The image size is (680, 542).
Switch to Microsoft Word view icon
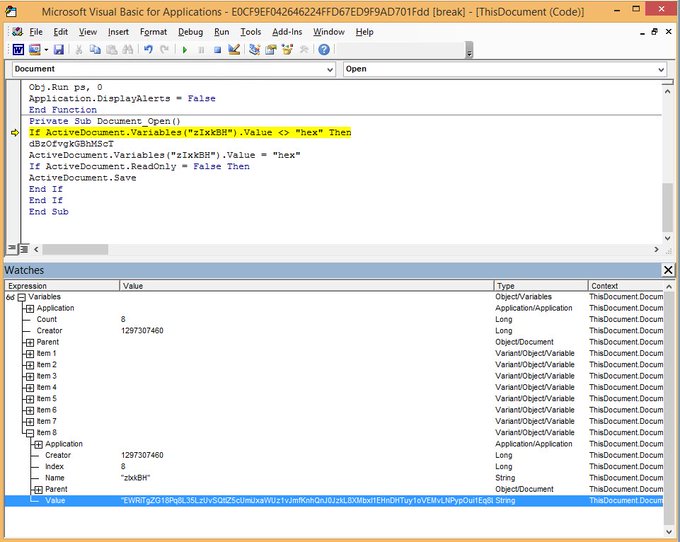click(18, 50)
